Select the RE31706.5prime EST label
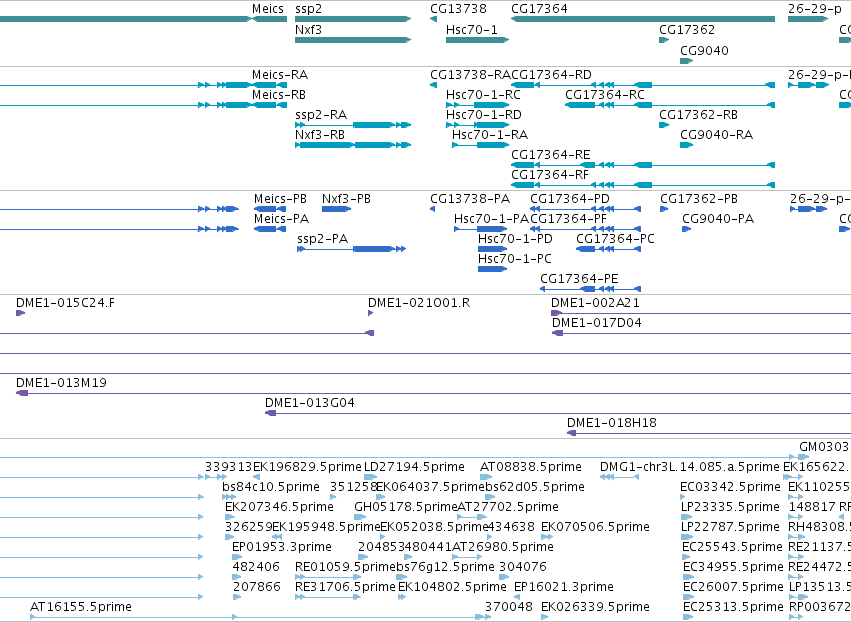 pyautogui.click(x=345, y=587)
